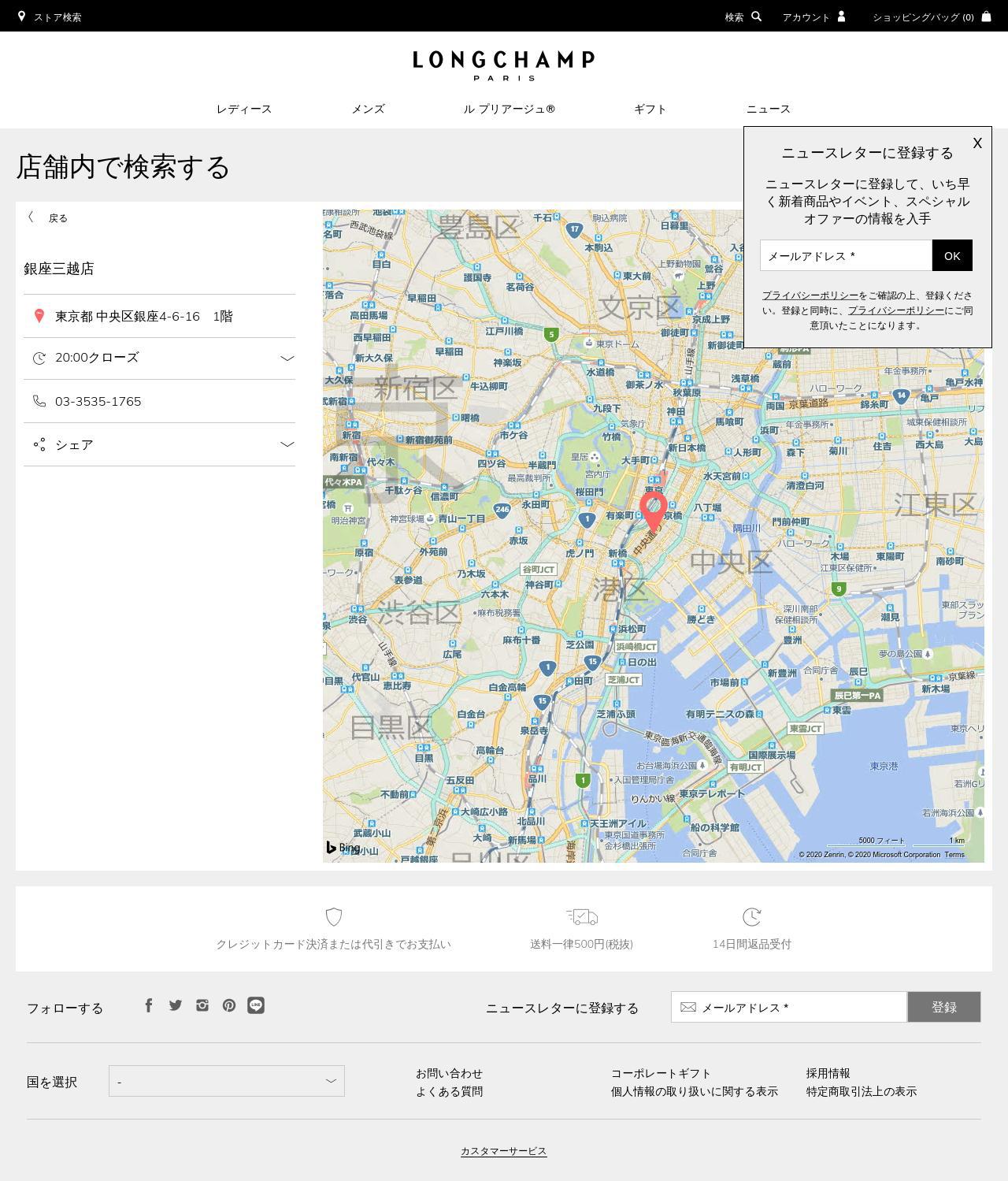
Task: Click the アカウント link
Action: (x=806, y=17)
